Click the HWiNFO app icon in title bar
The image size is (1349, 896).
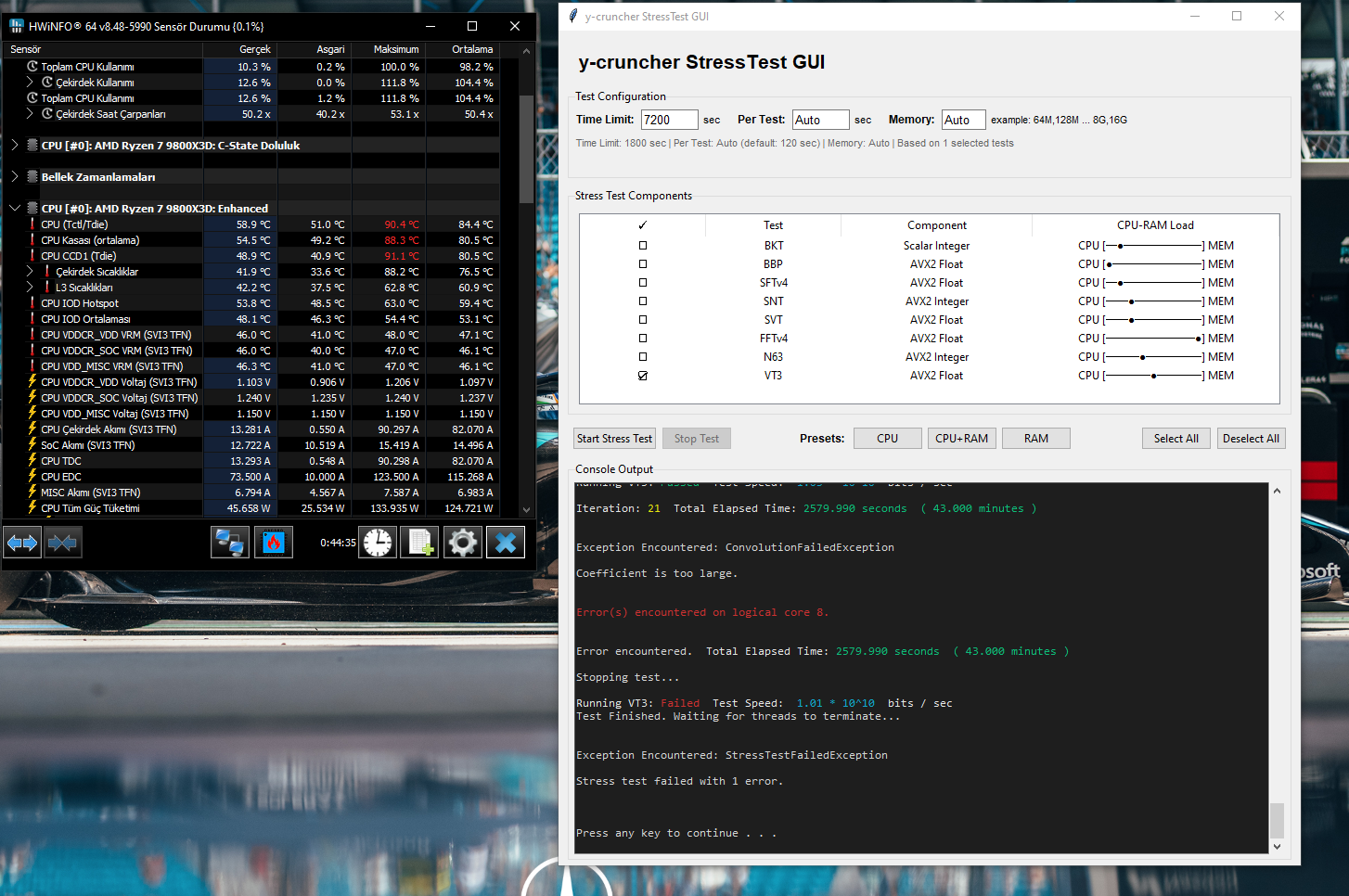(16, 26)
